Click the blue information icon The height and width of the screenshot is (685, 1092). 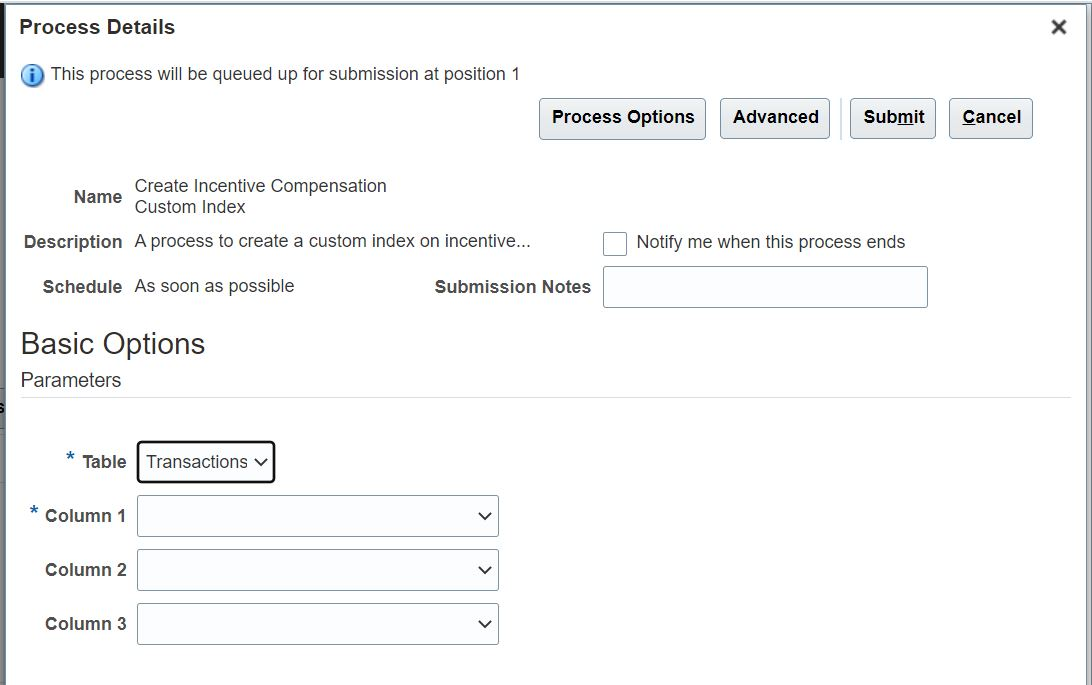[x=33, y=75]
